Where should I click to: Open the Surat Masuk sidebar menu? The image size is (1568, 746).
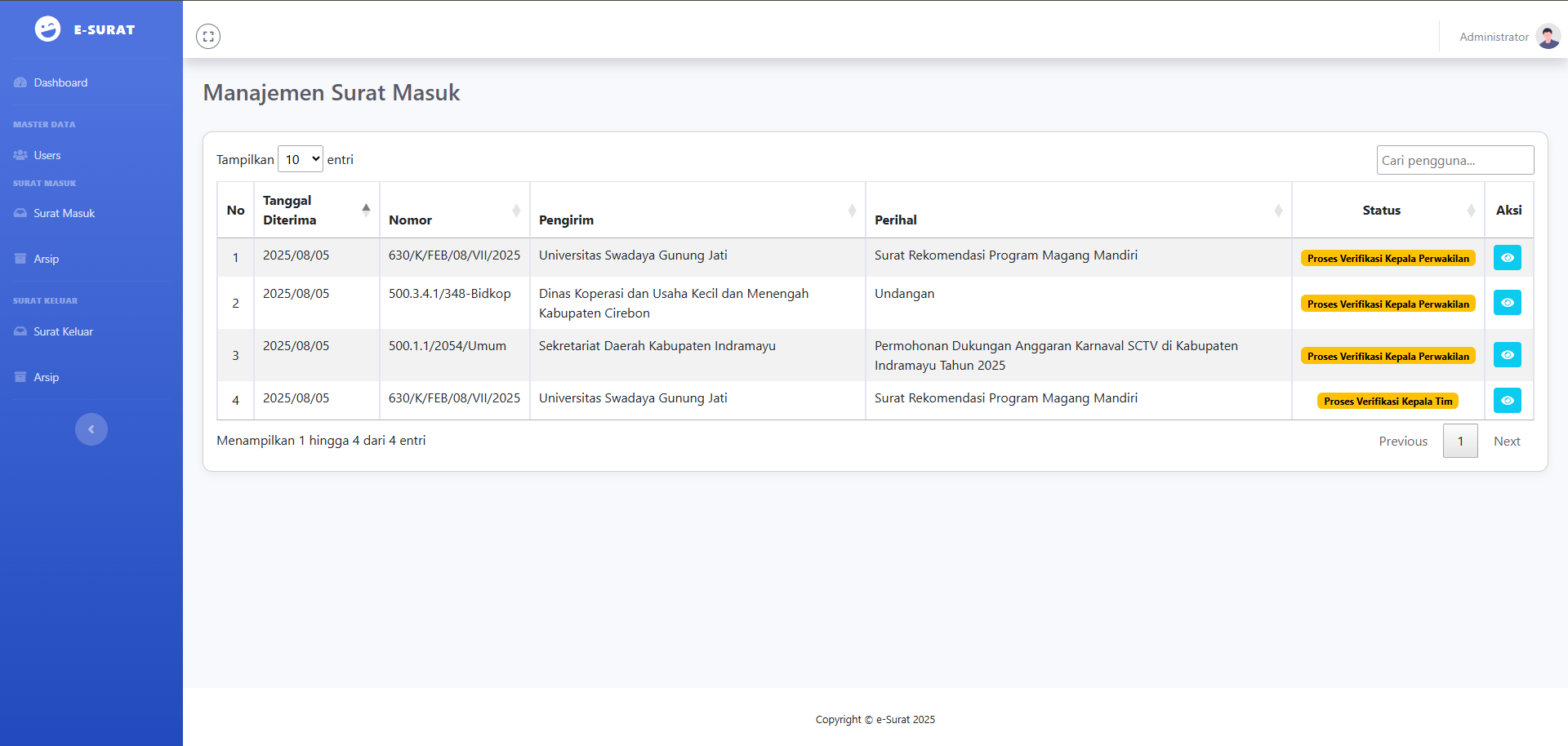click(64, 213)
